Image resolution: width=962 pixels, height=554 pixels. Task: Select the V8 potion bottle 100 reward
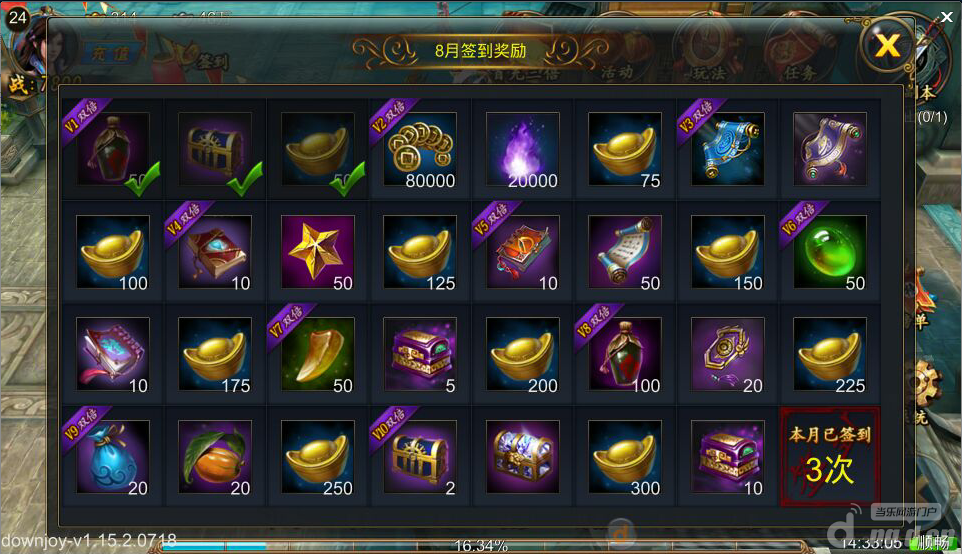625,354
